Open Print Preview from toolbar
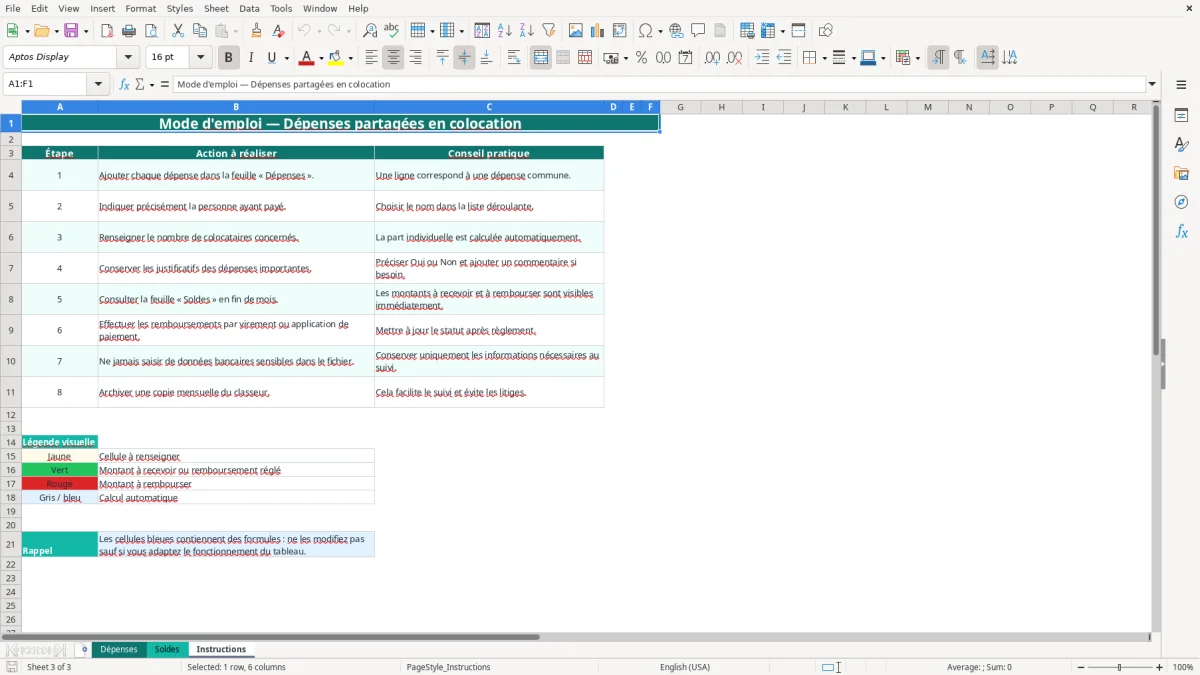 [151, 31]
